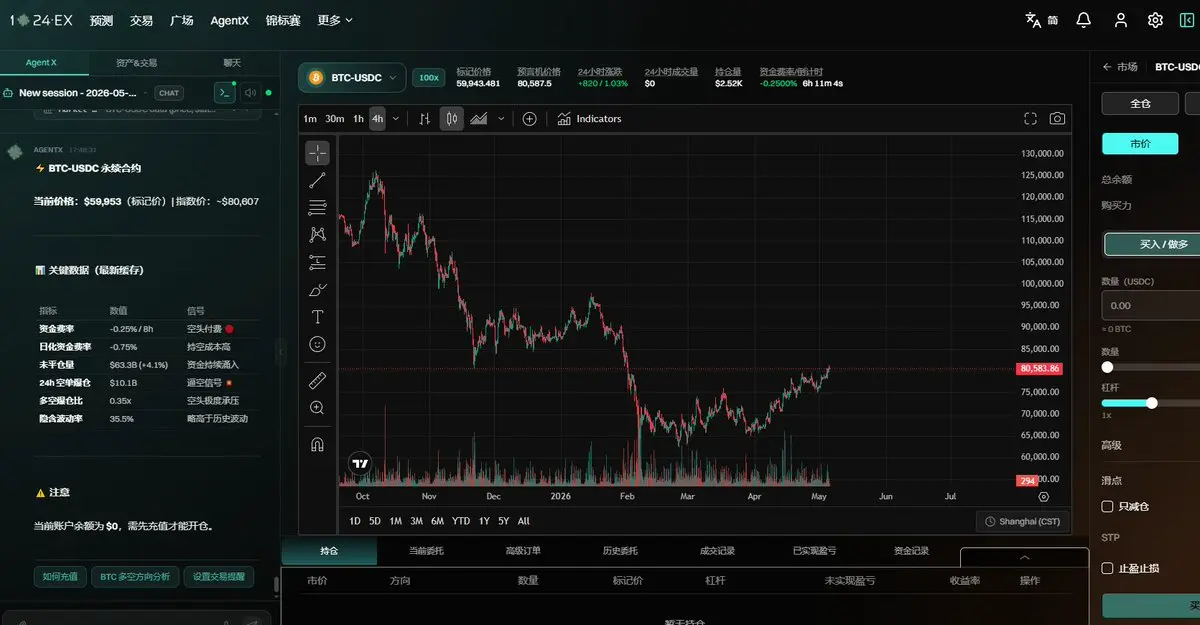This screenshot has width=1200, height=625.
Task: Open chart axis settings gear
Action: tap(1043, 497)
